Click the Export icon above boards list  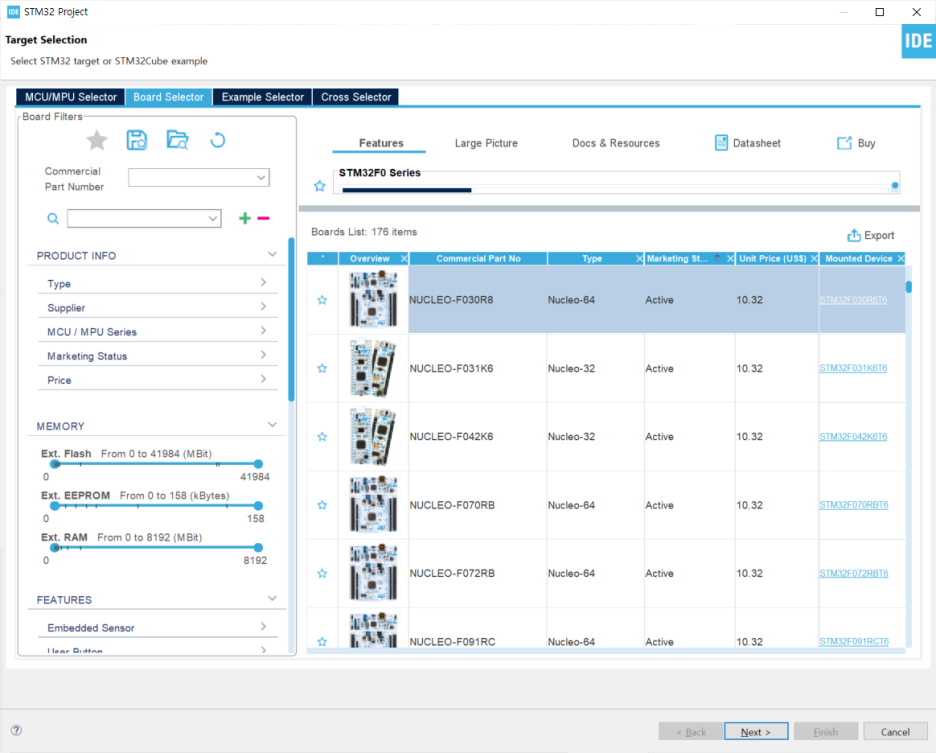tap(854, 235)
